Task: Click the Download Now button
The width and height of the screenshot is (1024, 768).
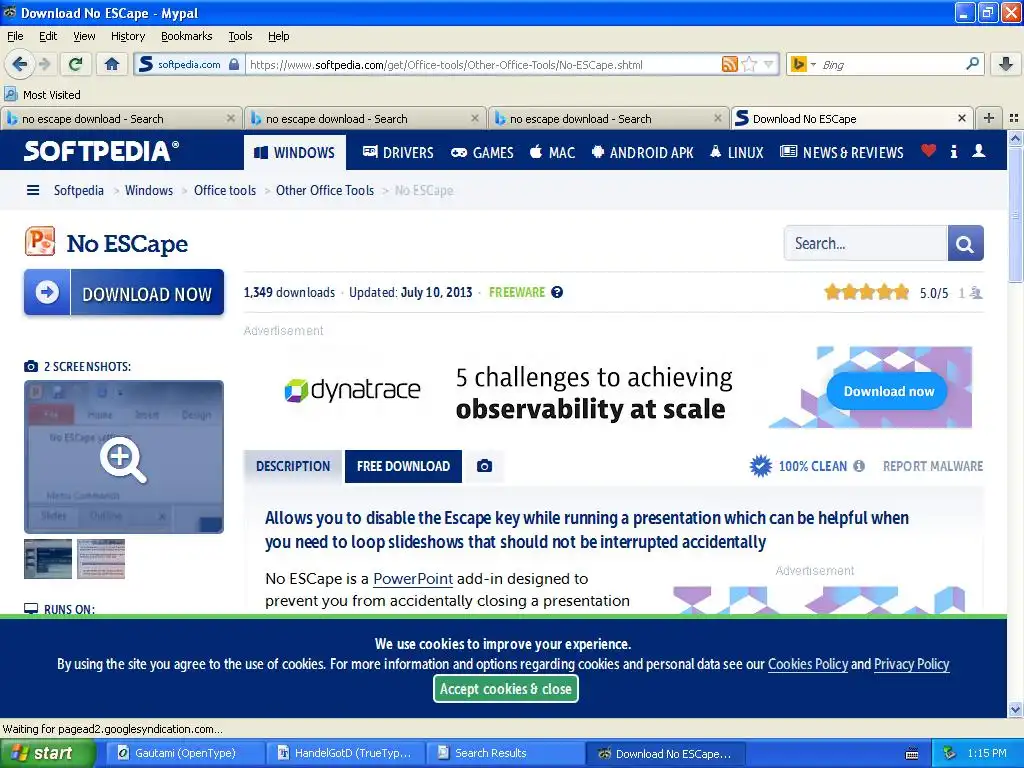Action: [124, 293]
